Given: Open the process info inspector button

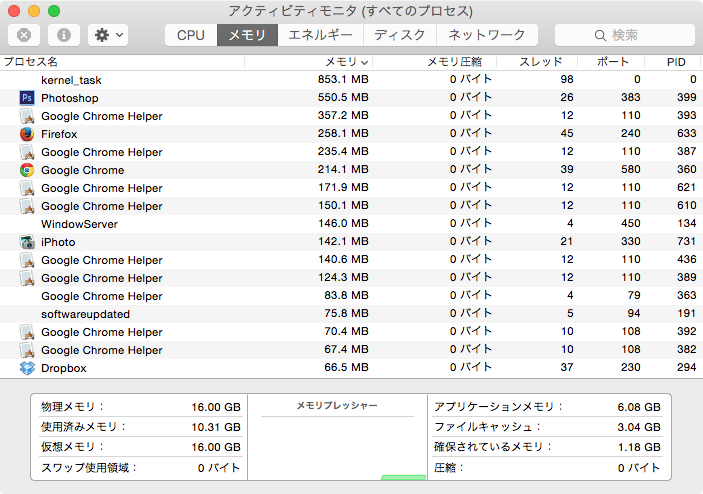Looking at the screenshot, I should [x=64, y=35].
